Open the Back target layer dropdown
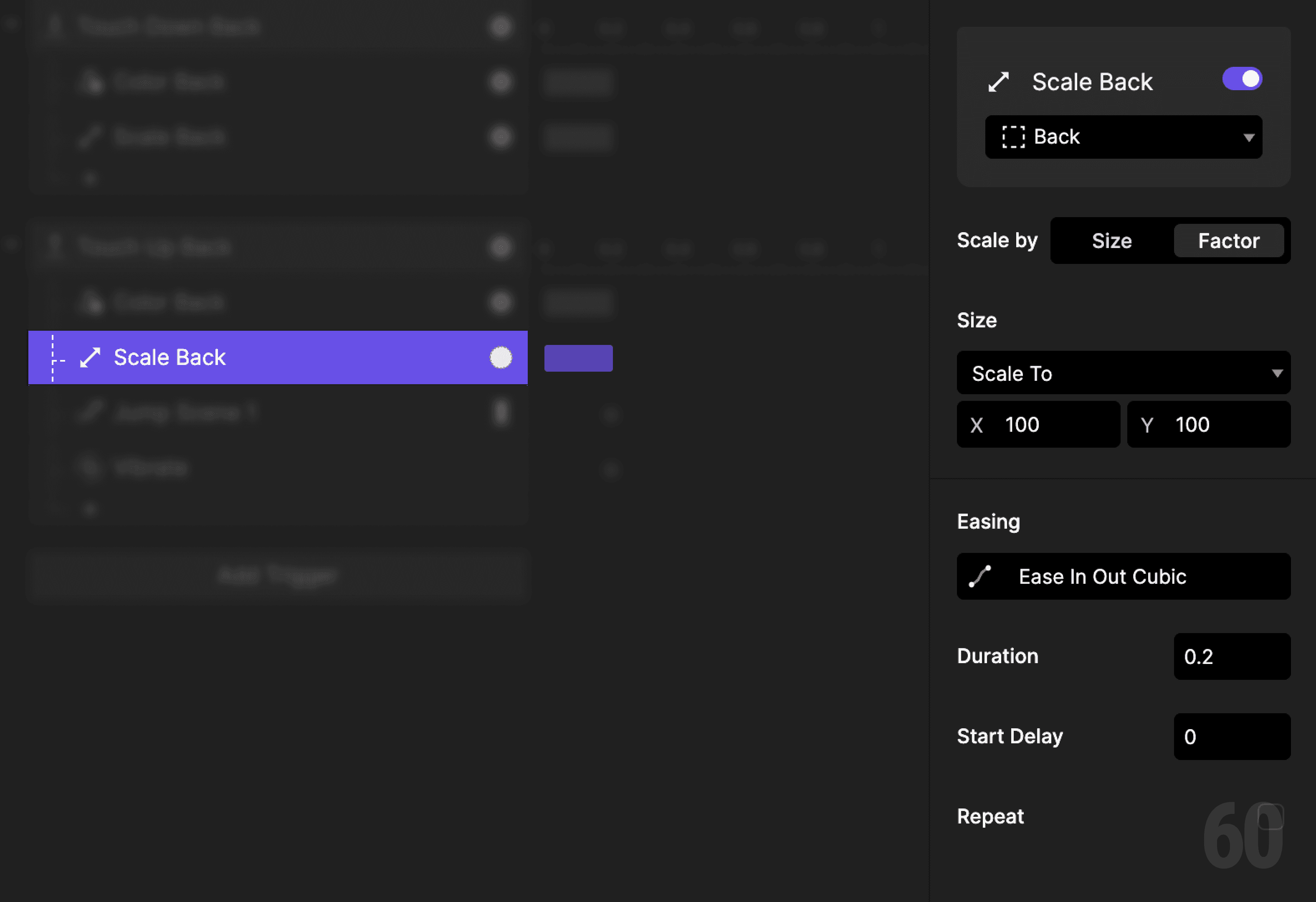The width and height of the screenshot is (1316, 902). point(1123,137)
